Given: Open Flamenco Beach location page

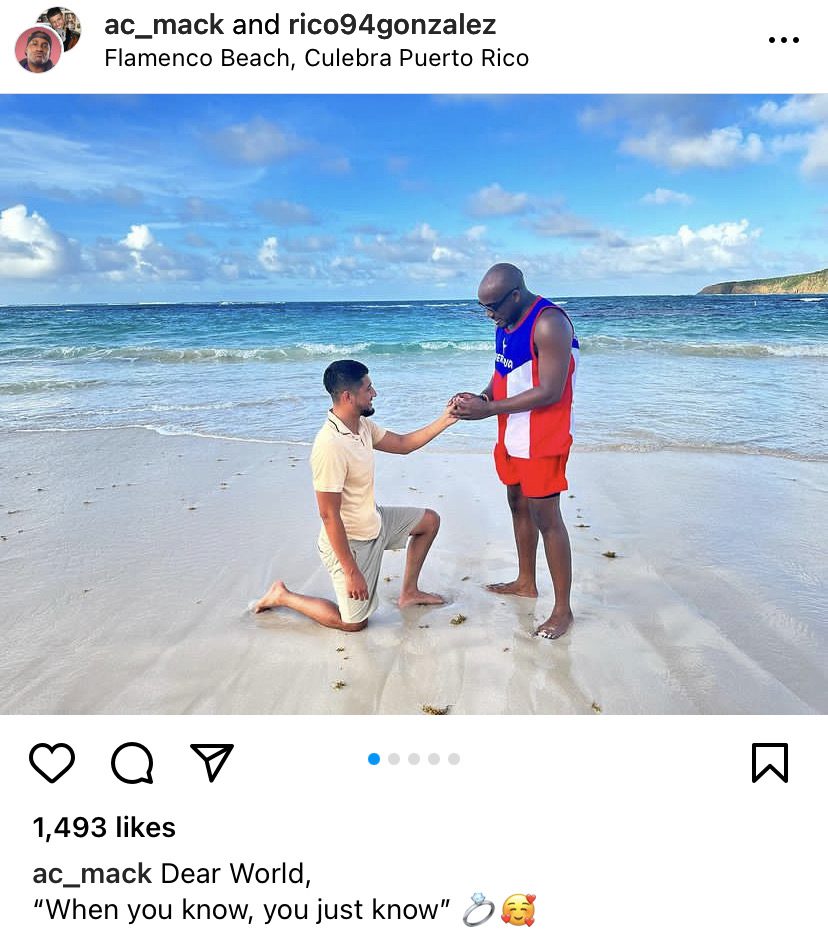Looking at the screenshot, I should coord(316,59).
